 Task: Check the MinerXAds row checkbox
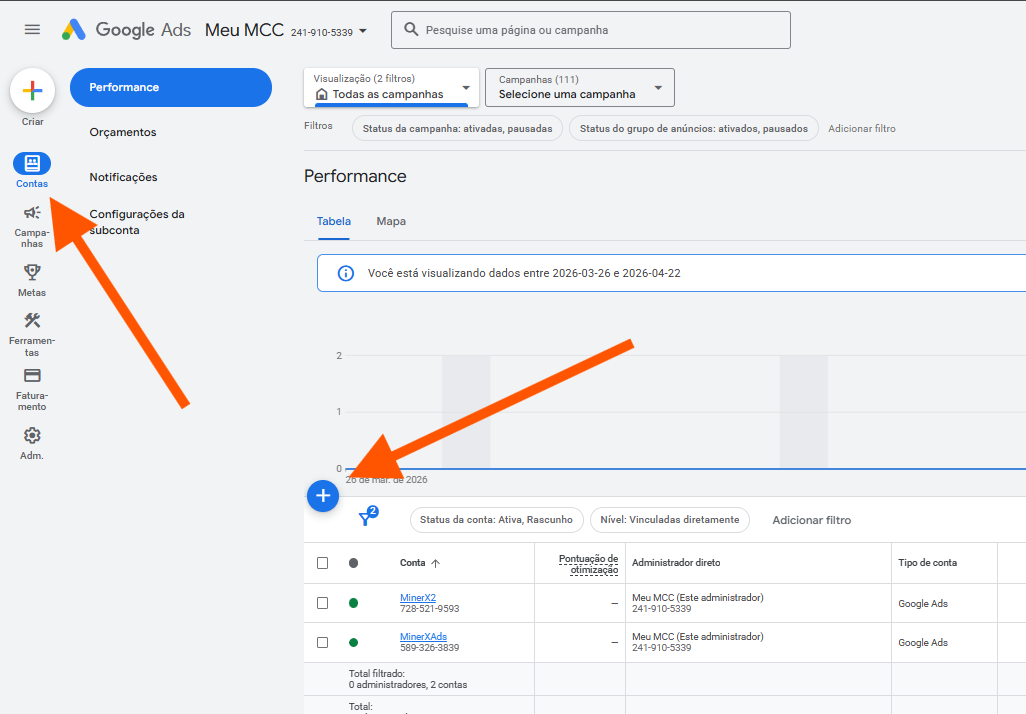pyautogui.click(x=323, y=642)
